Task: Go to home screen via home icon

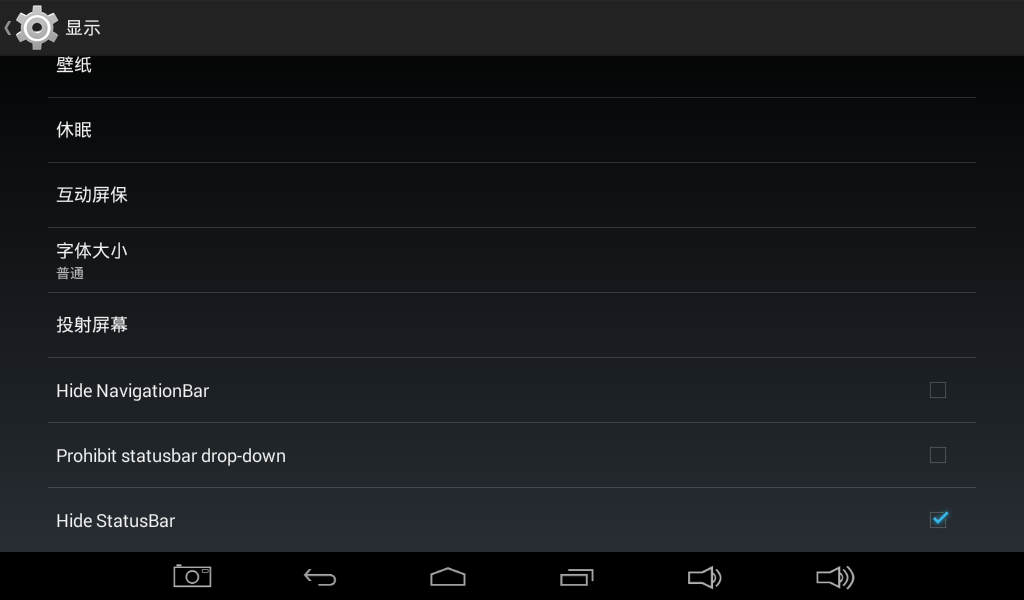Action: tap(448, 576)
